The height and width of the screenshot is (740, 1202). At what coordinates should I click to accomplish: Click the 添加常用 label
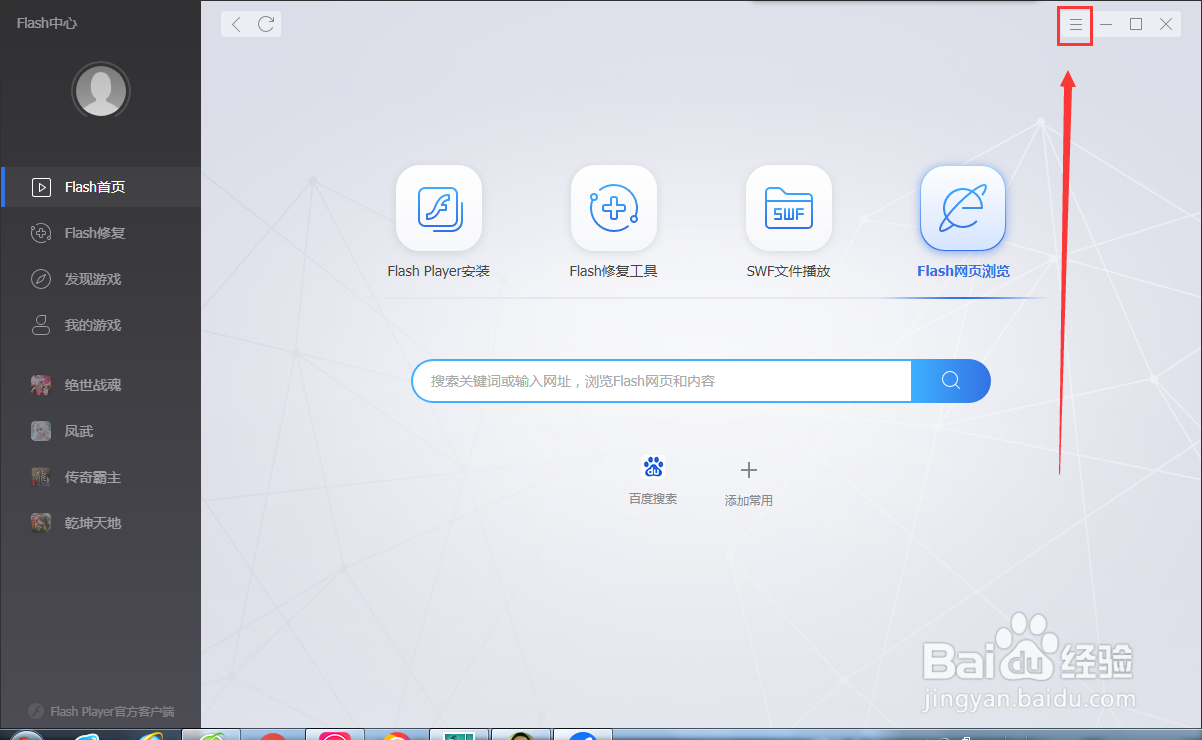click(x=749, y=500)
